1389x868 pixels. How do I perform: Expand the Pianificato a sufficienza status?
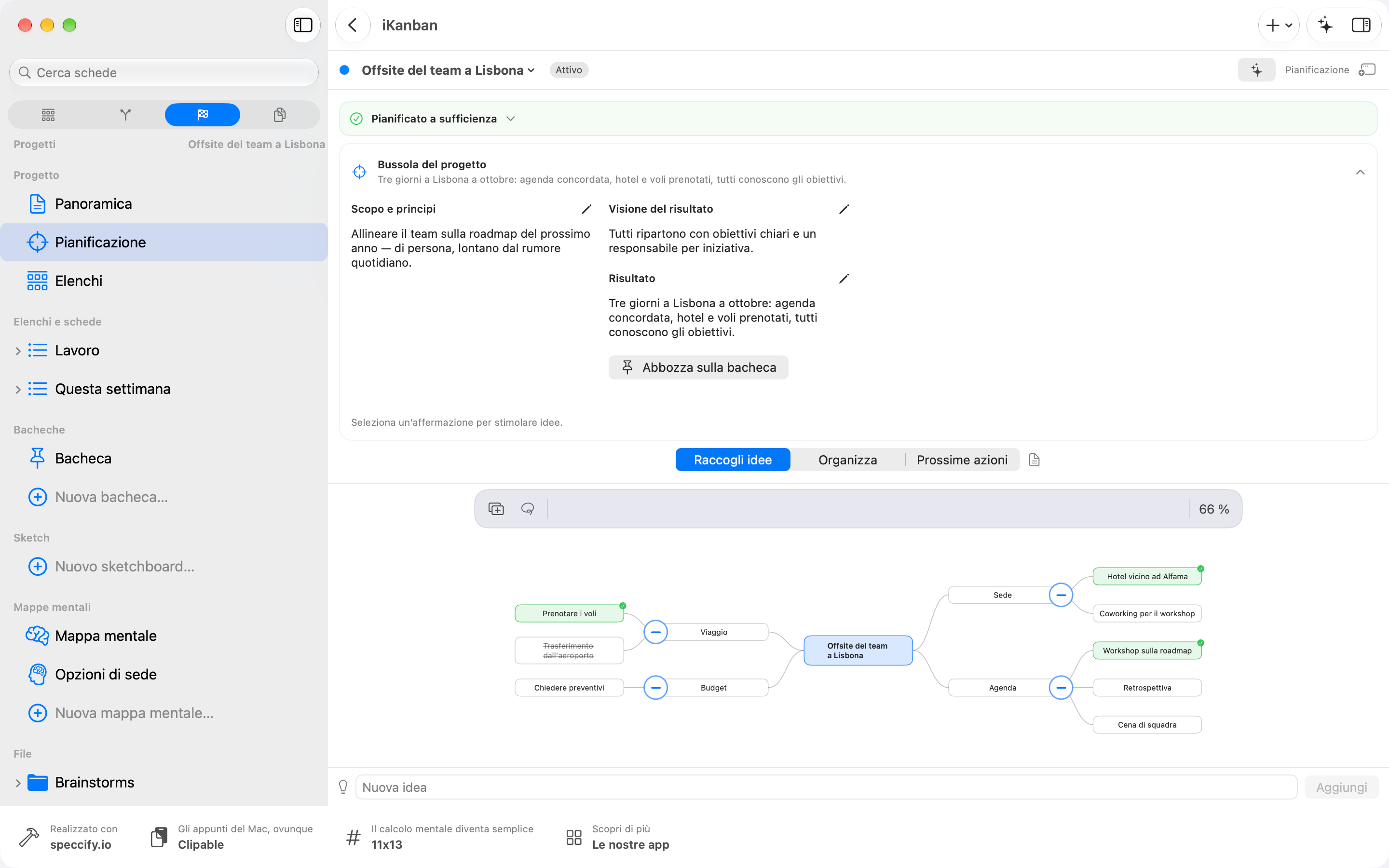pos(511,119)
